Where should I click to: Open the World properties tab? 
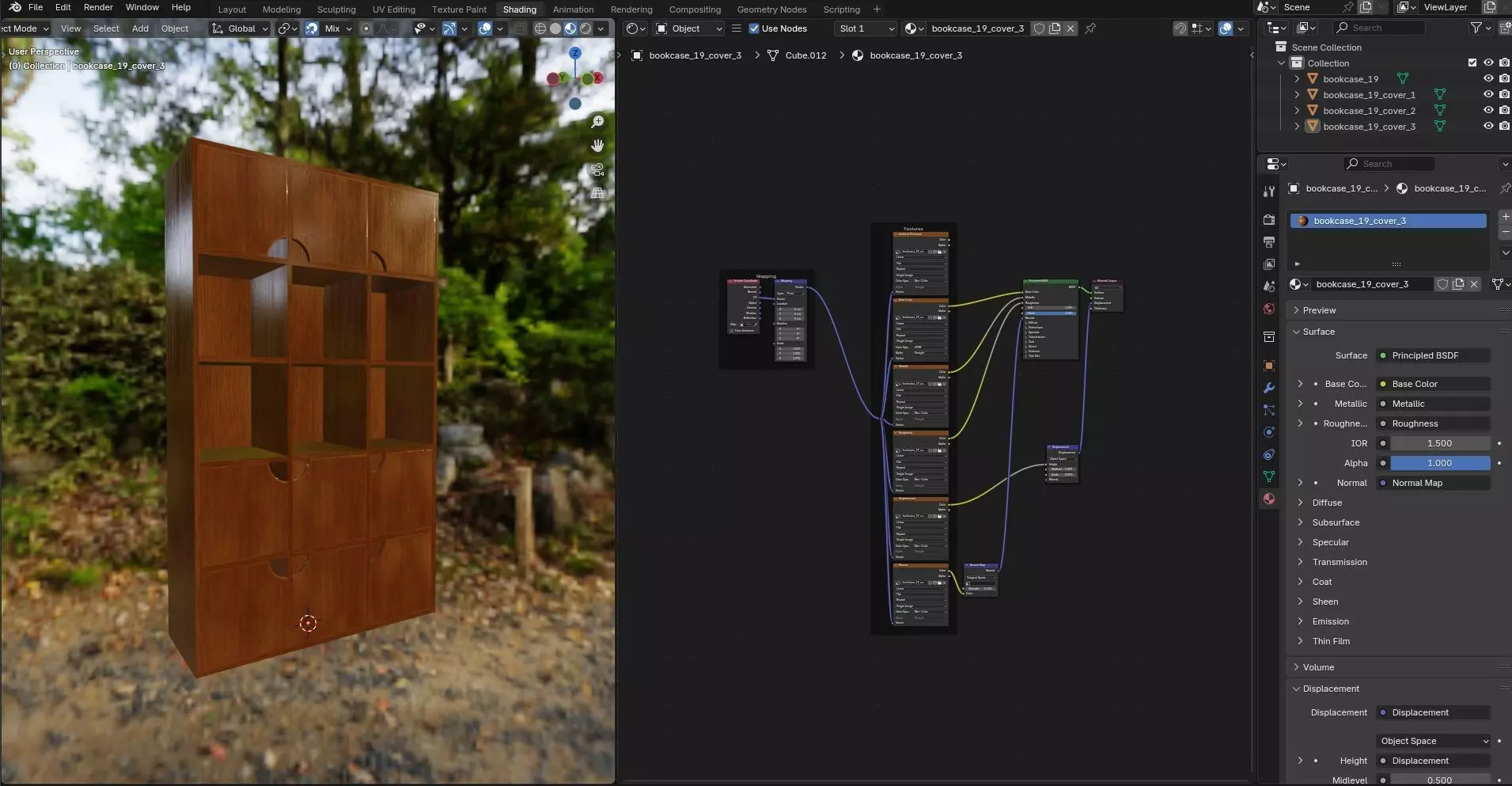click(x=1269, y=309)
